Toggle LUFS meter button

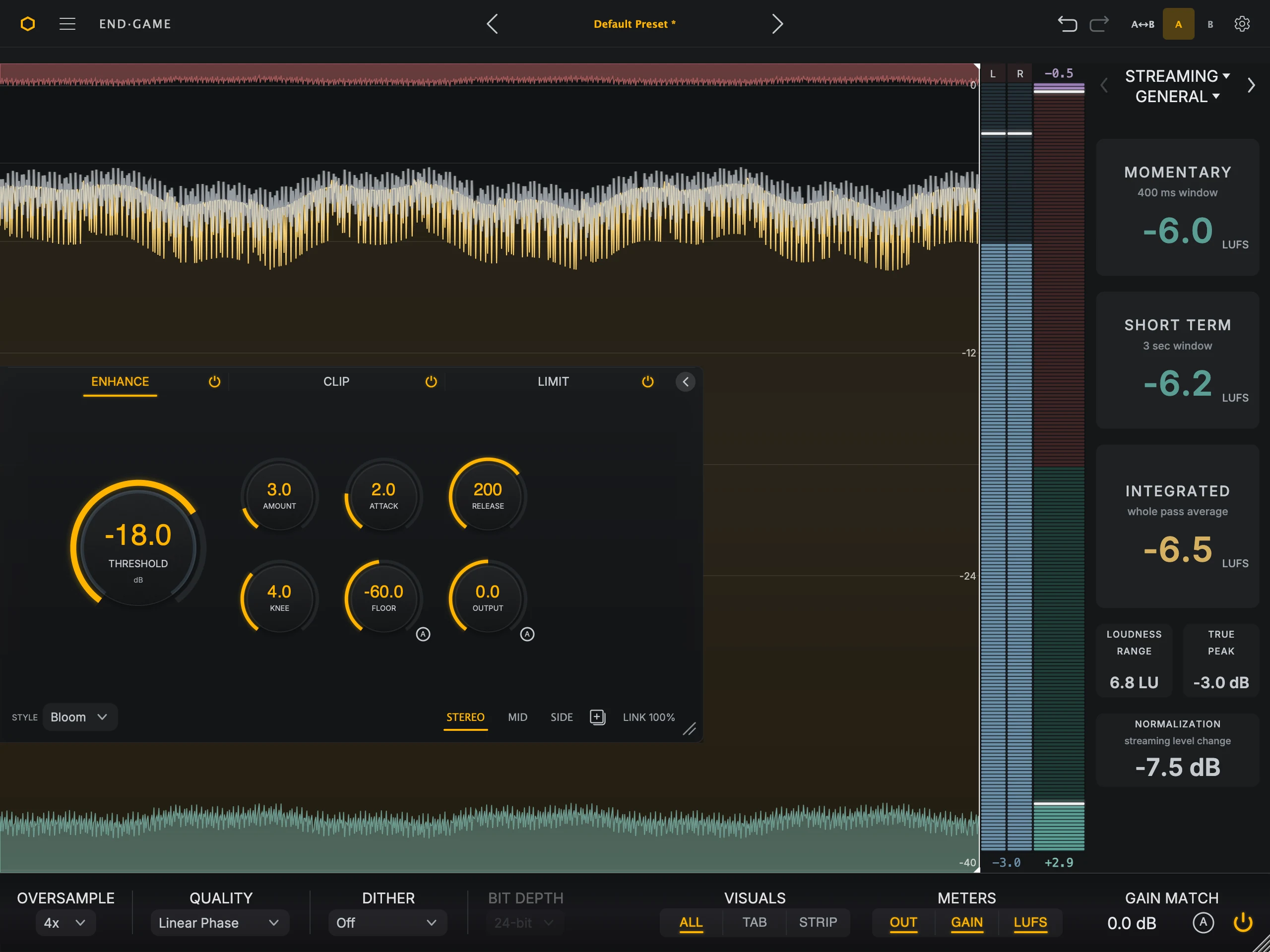point(1030,922)
